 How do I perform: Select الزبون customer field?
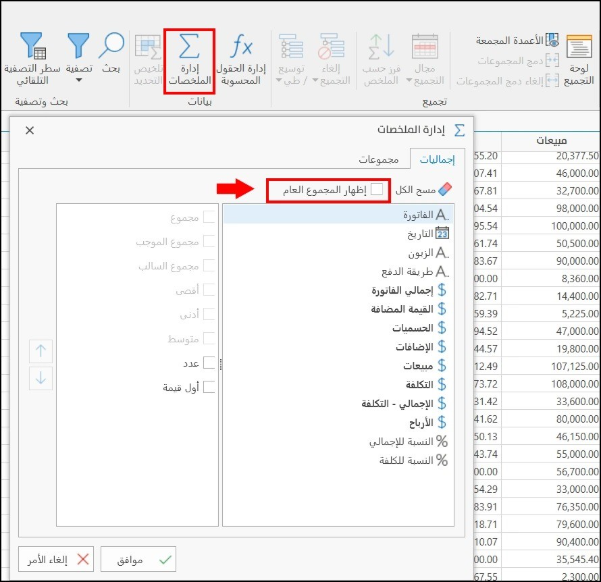338,253
